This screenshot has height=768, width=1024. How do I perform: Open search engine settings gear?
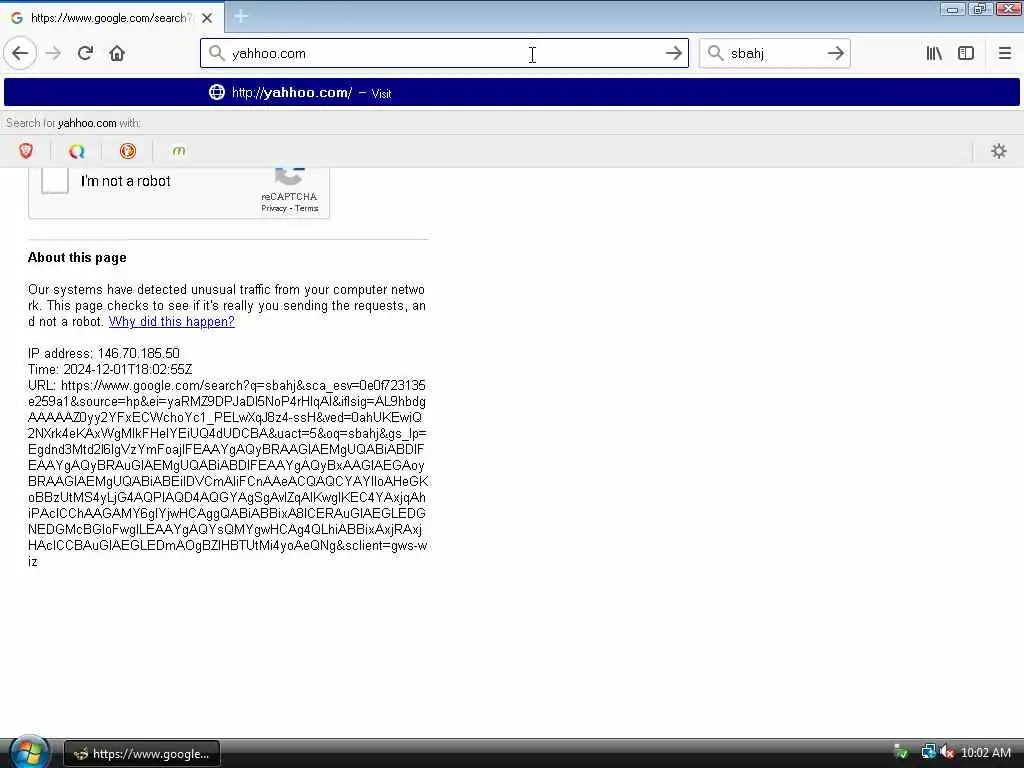999,152
